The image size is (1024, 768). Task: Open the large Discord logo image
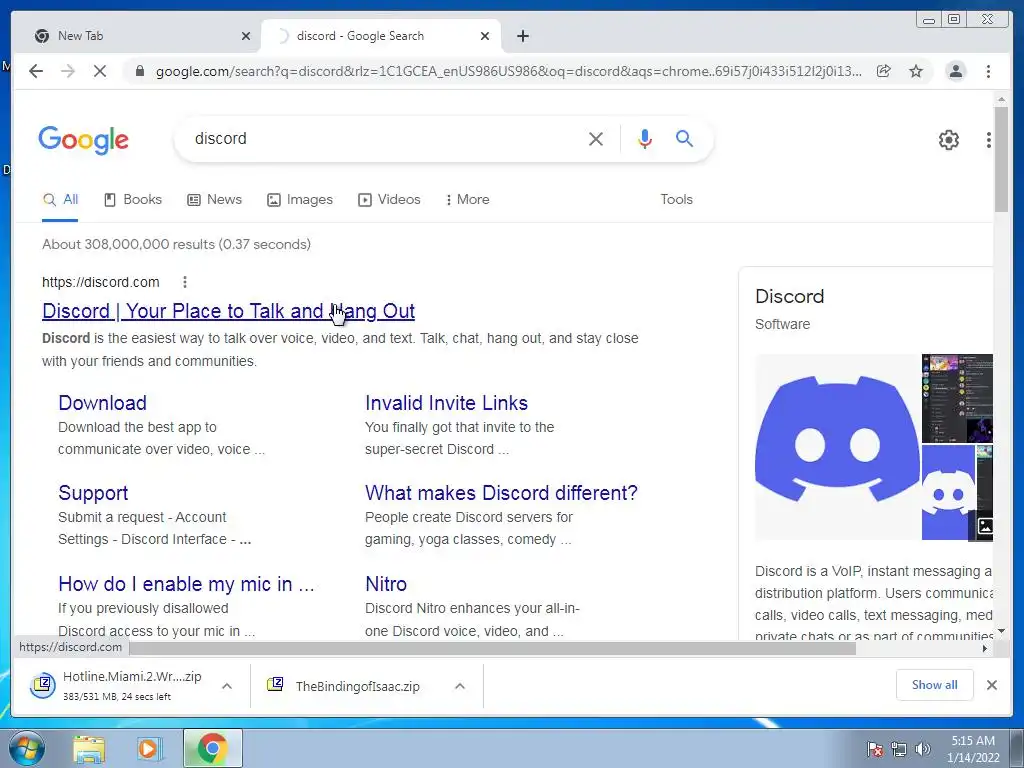pos(837,447)
